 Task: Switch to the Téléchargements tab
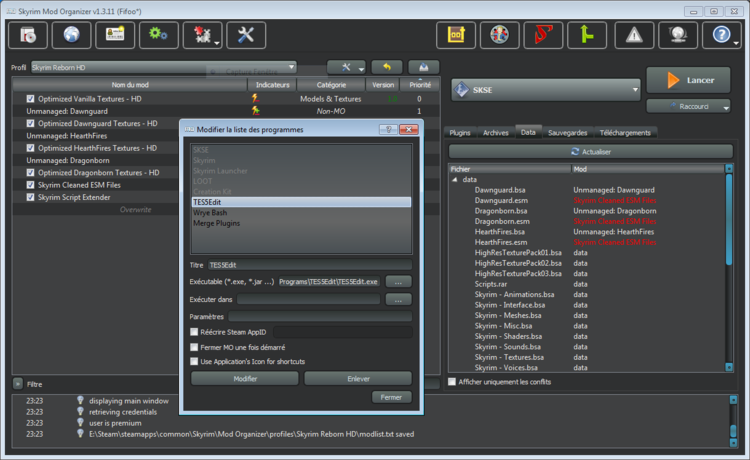(x=625, y=132)
